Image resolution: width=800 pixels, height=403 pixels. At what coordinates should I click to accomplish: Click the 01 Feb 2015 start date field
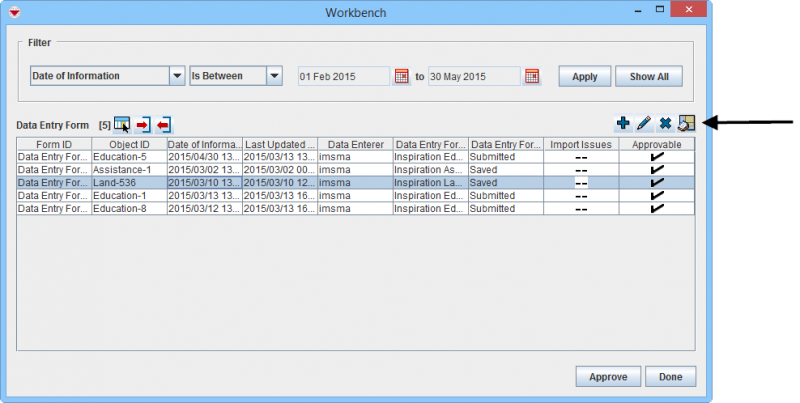pyautogui.click(x=343, y=76)
